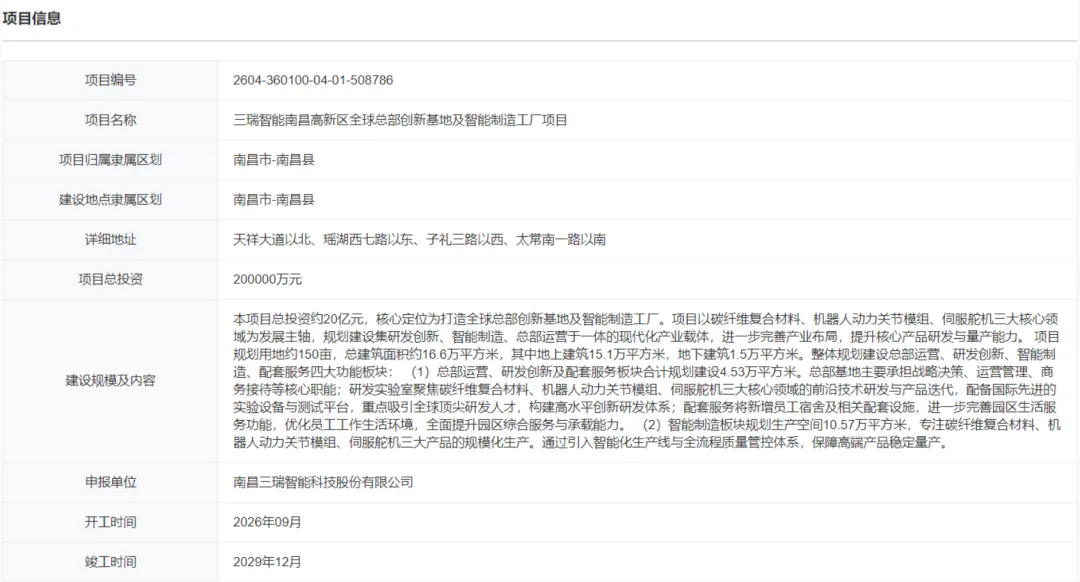This screenshot has height=582, width=1080.
Task: Click completion date 2029年12月
Action: coord(267,562)
